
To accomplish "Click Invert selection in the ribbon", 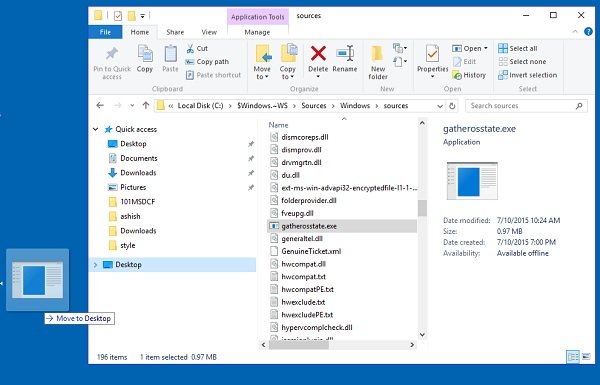I will click(527, 75).
